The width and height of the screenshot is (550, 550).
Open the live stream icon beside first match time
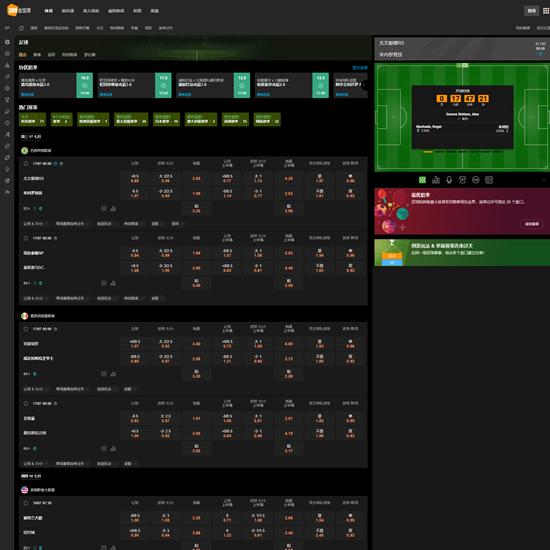point(55,163)
